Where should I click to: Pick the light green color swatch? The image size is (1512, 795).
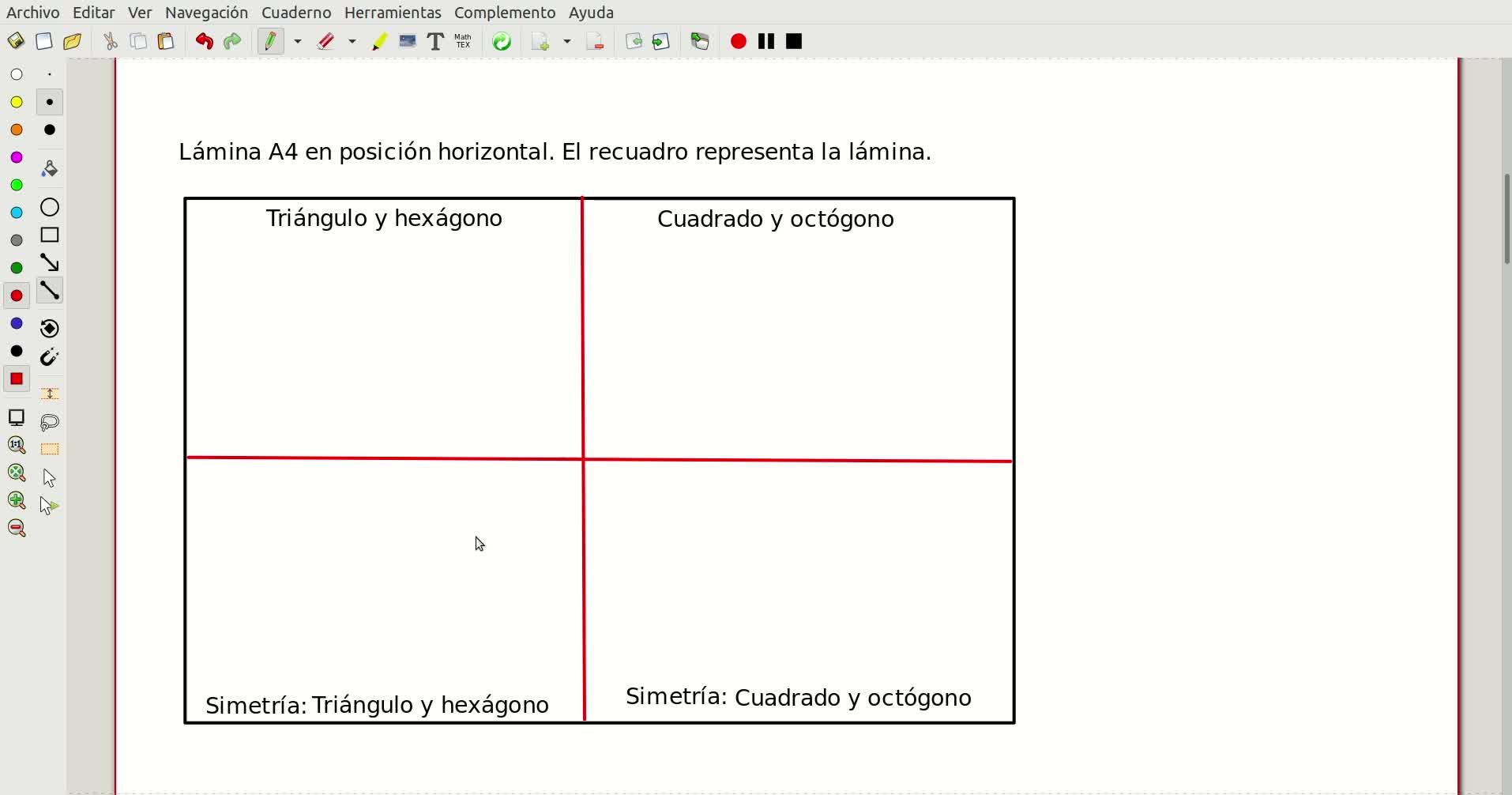click(x=17, y=185)
